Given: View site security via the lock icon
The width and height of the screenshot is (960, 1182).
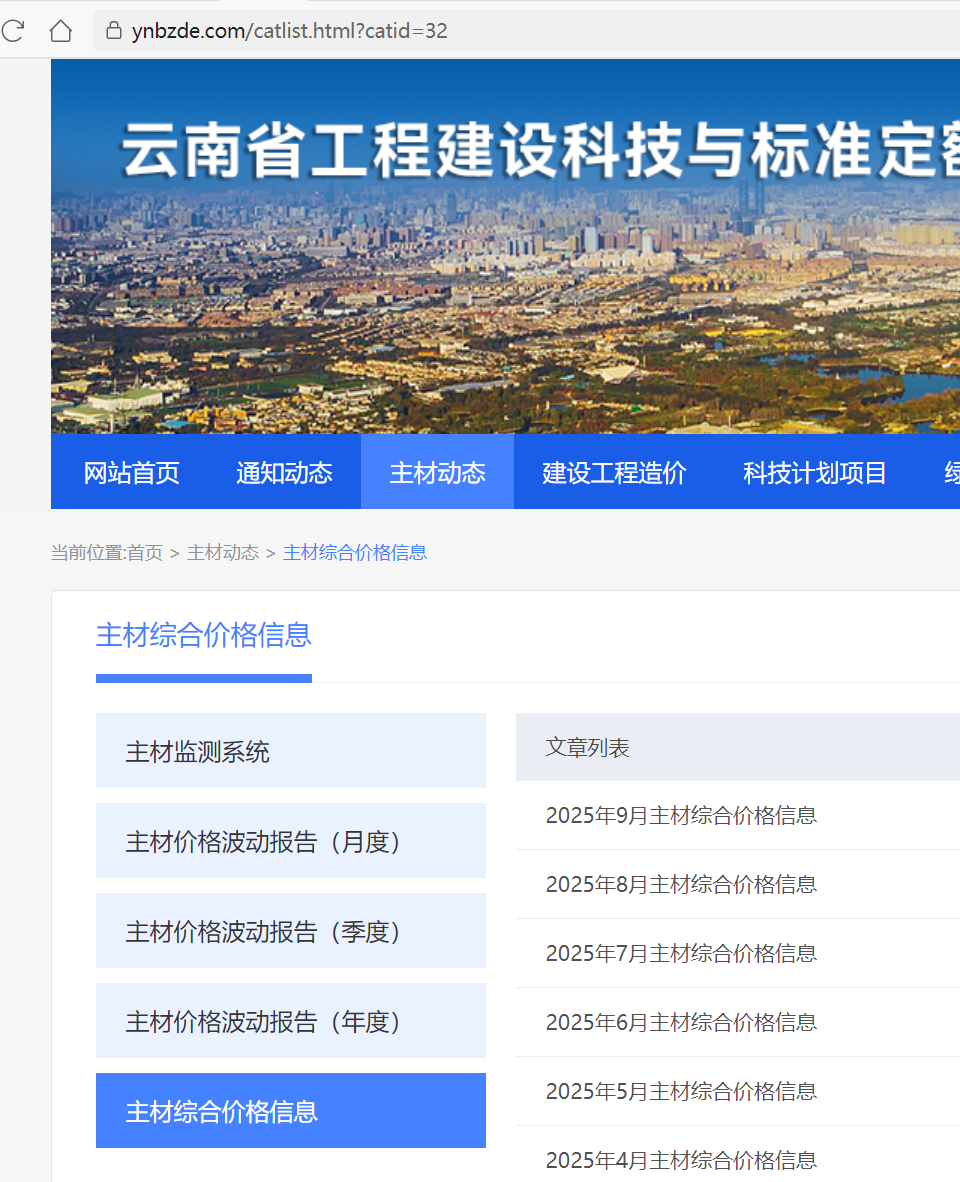Looking at the screenshot, I should 114,31.
